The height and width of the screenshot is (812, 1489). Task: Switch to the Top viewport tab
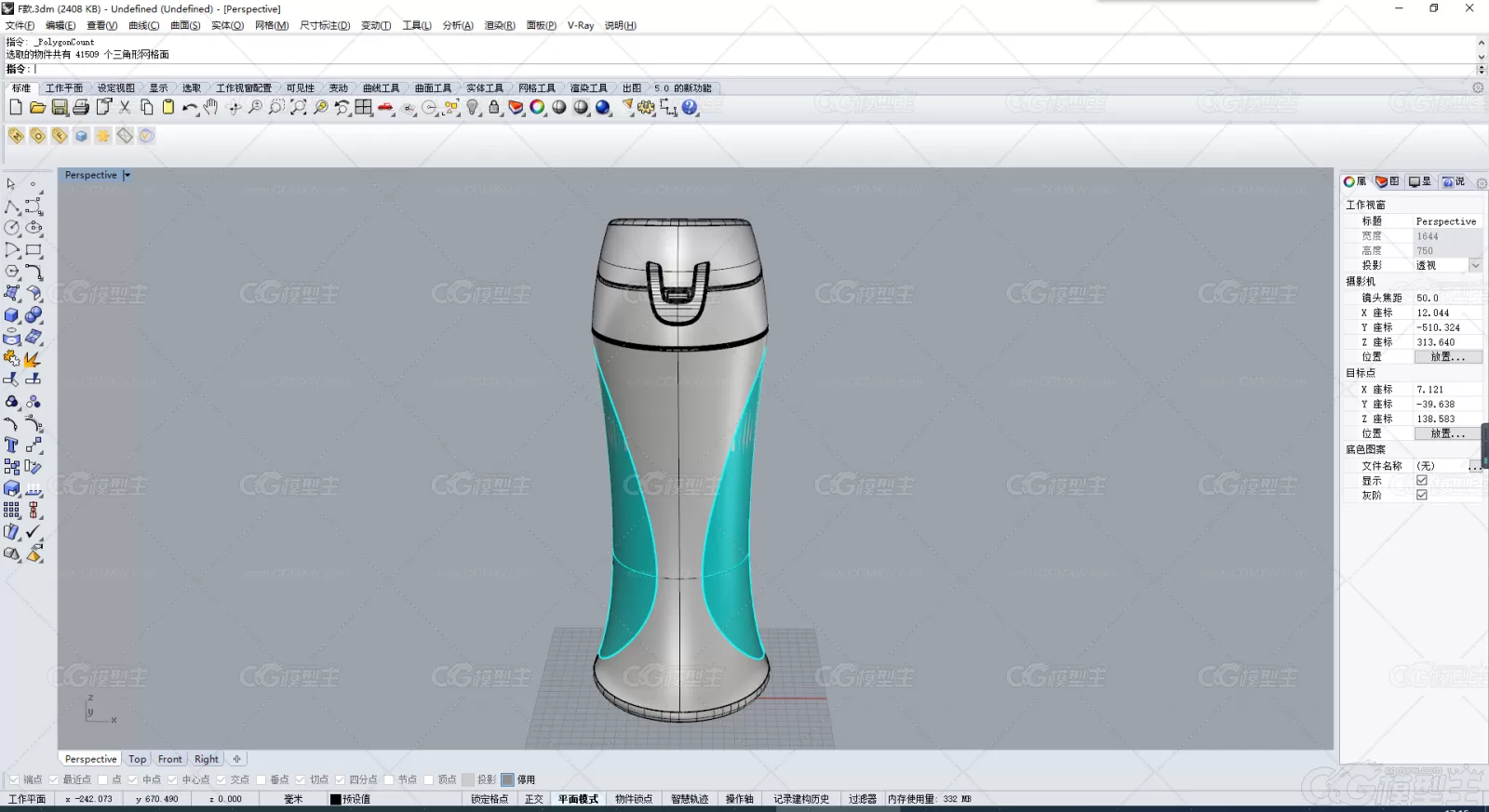[138, 759]
